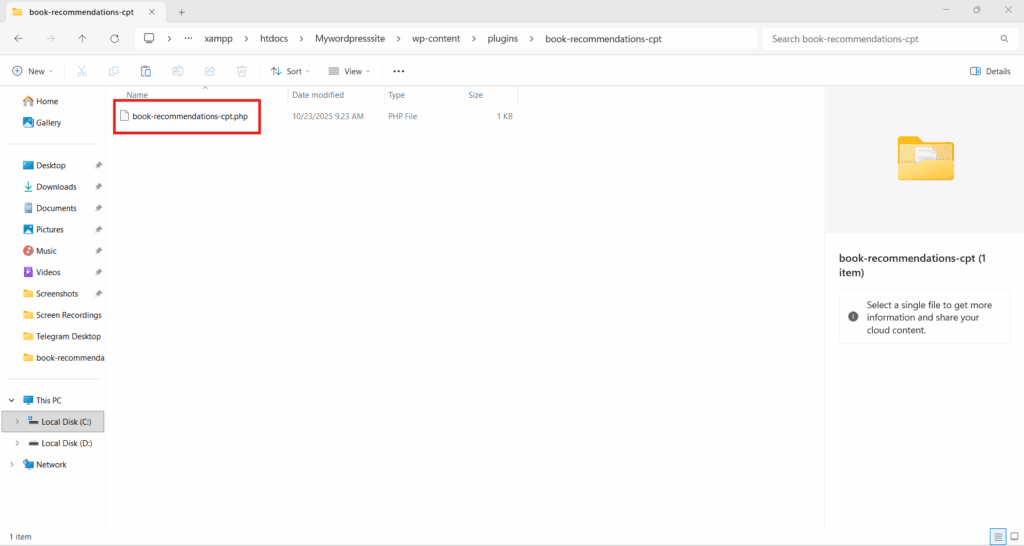This screenshot has height=546, width=1024.
Task: Click book-recommendations-cpt breadcrumb segment
Action: [x=603, y=39]
